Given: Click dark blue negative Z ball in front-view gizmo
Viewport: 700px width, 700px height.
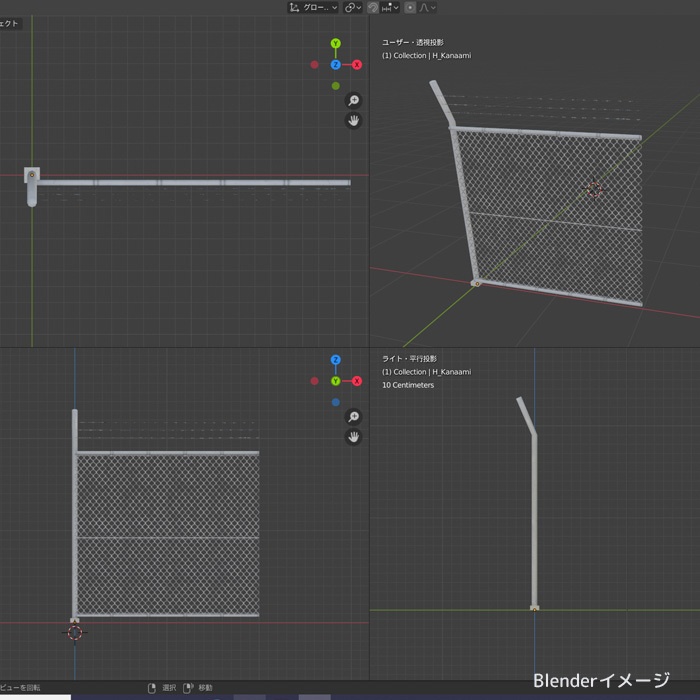Looking at the screenshot, I should click(x=336, y=402).
